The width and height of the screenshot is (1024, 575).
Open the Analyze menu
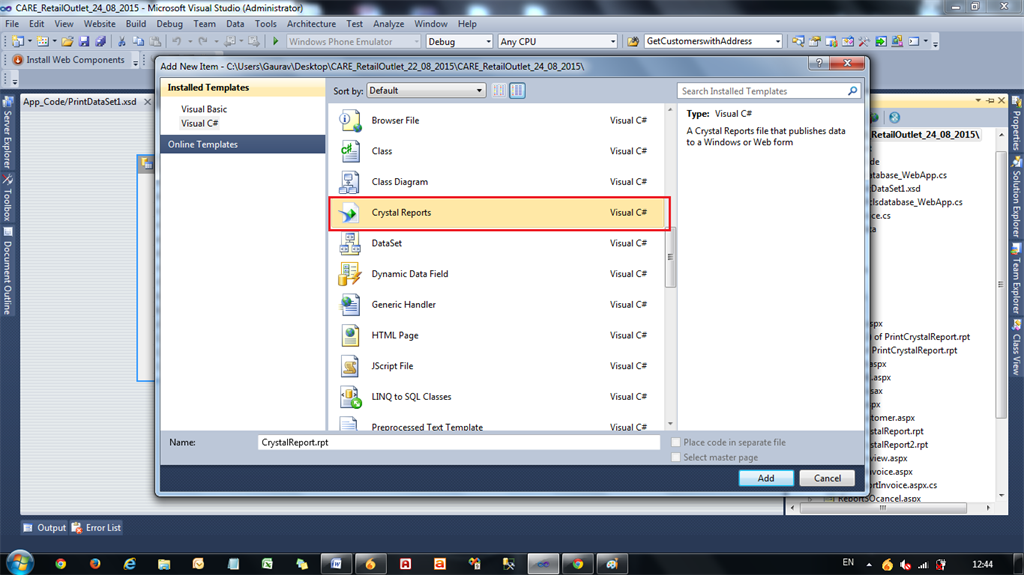[389, 24]
